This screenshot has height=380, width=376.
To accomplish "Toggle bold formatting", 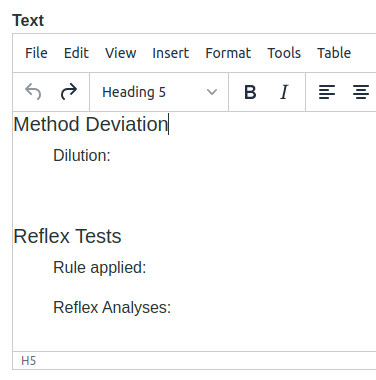I will (250, 92).
